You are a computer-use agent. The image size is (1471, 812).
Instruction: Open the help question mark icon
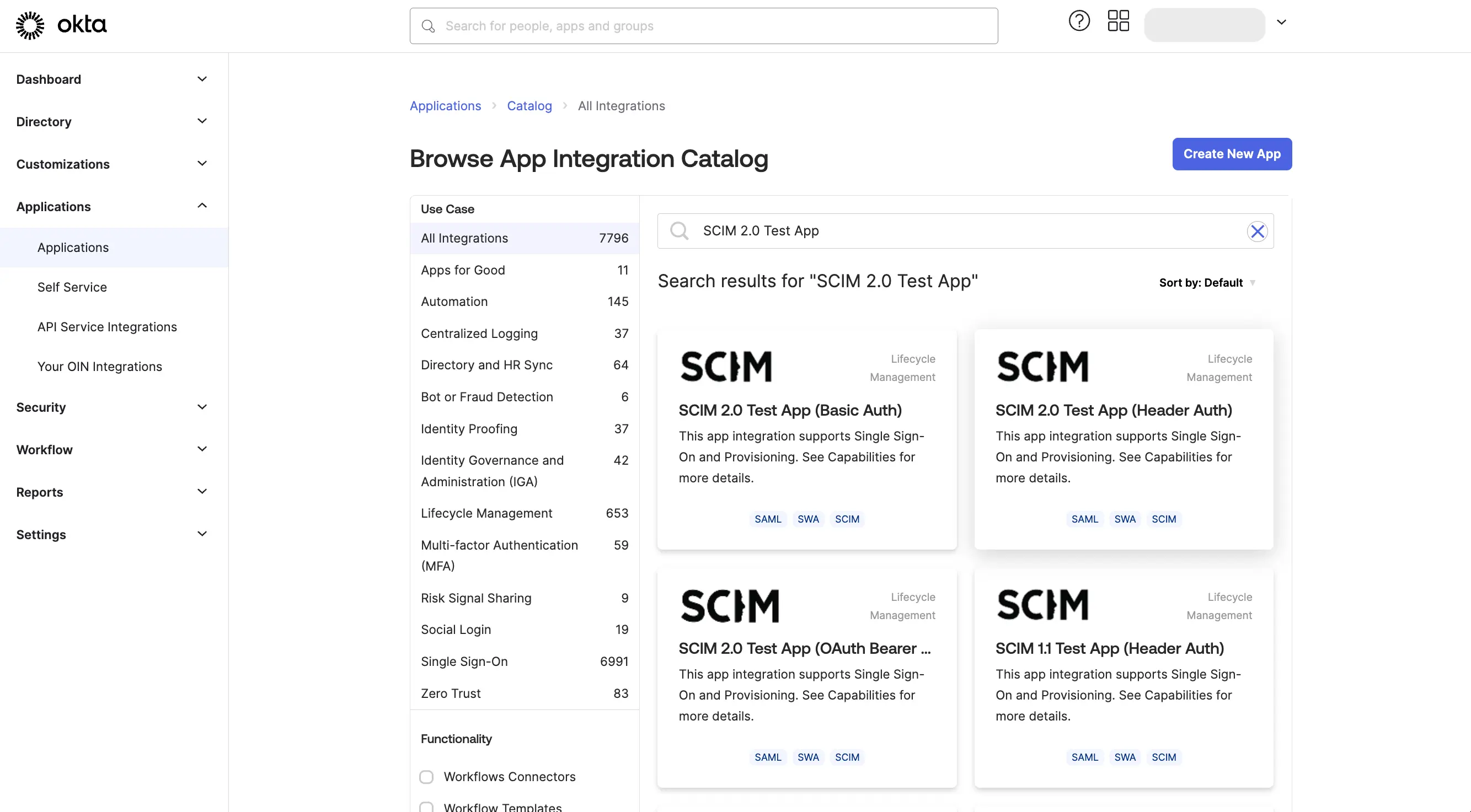pyautogui.click(x=1079, y=20)
